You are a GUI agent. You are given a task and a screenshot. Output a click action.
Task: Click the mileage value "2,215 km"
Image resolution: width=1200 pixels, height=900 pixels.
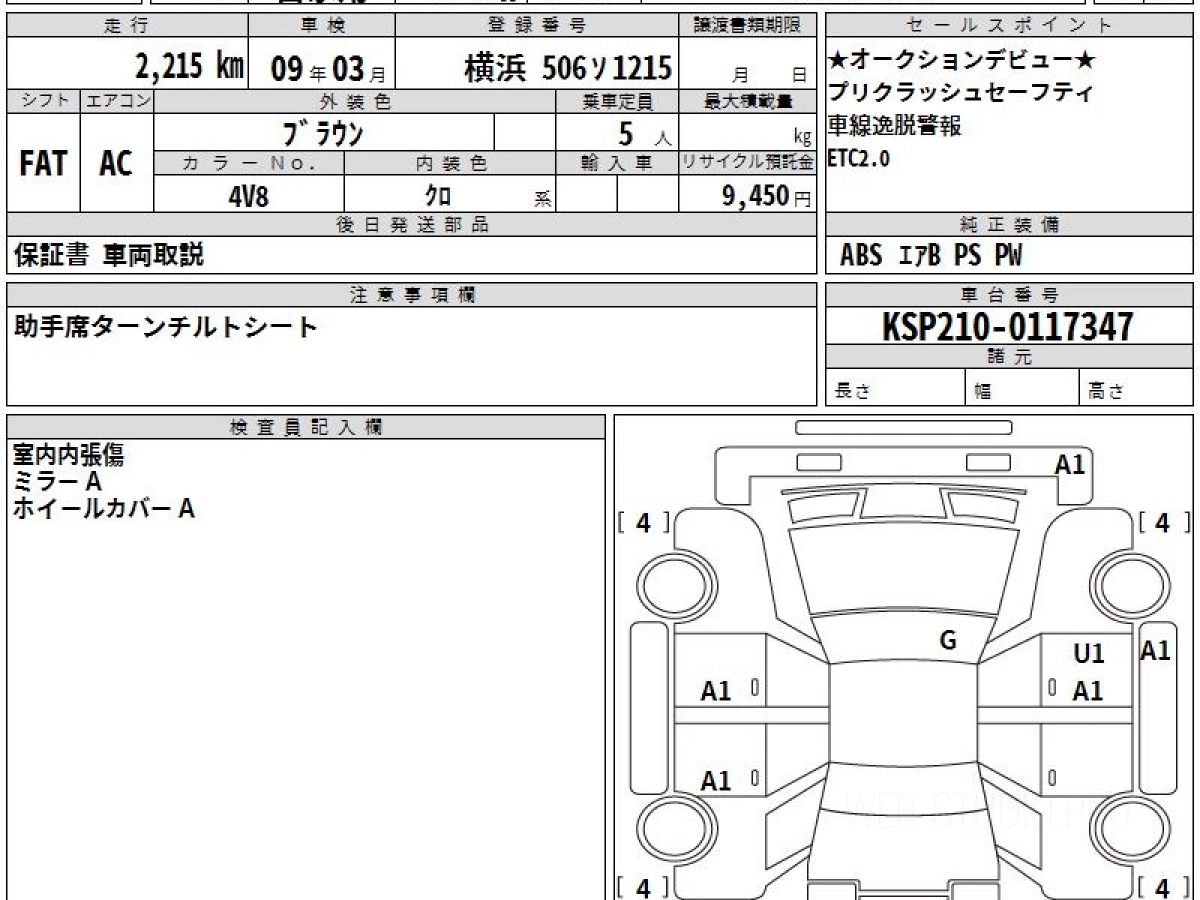point(189,67)
